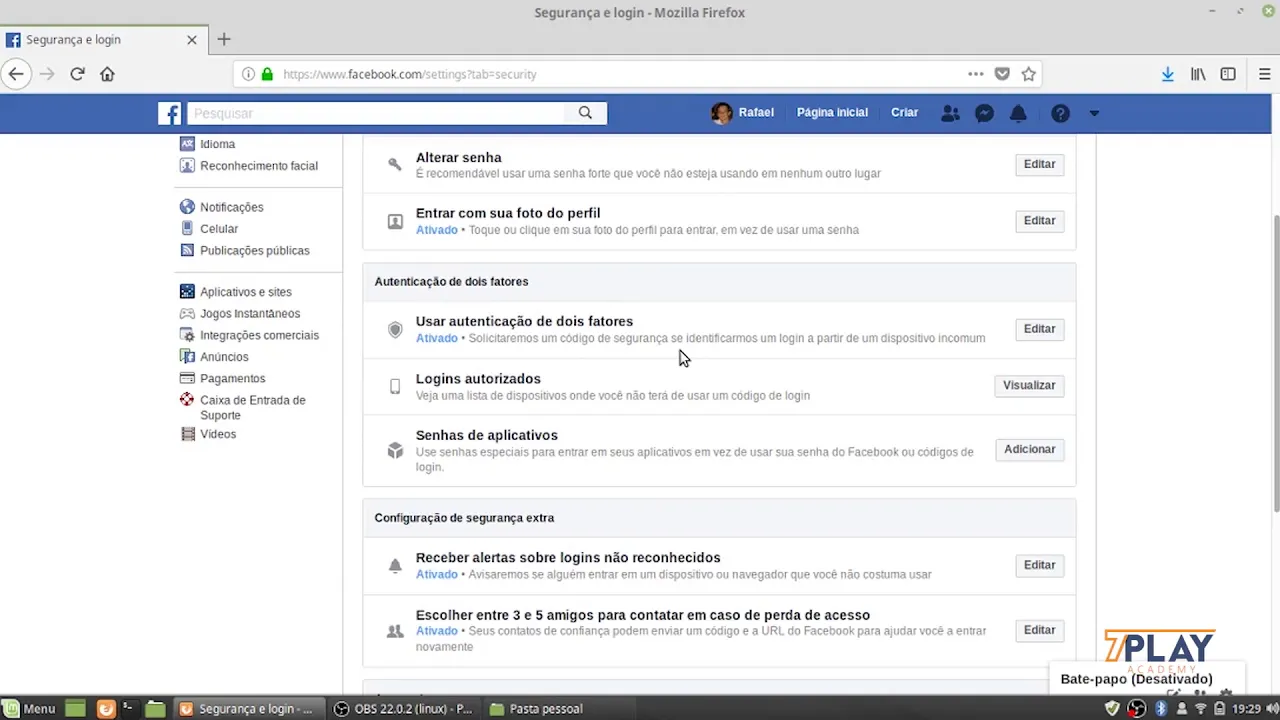Click the bell icon beside Receber alertas
The height and width of the screenshot is (720, 1280).
coord(395,566)
